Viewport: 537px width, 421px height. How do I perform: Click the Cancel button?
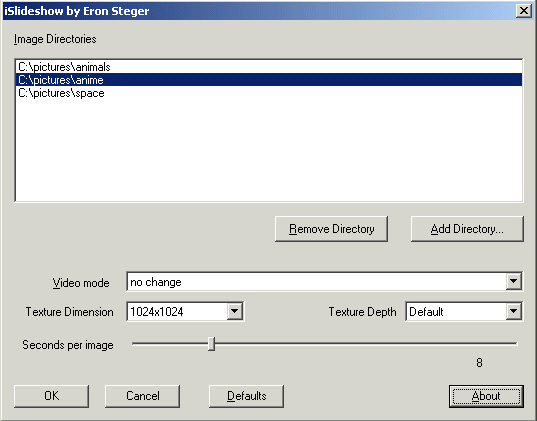coord(142,396)
